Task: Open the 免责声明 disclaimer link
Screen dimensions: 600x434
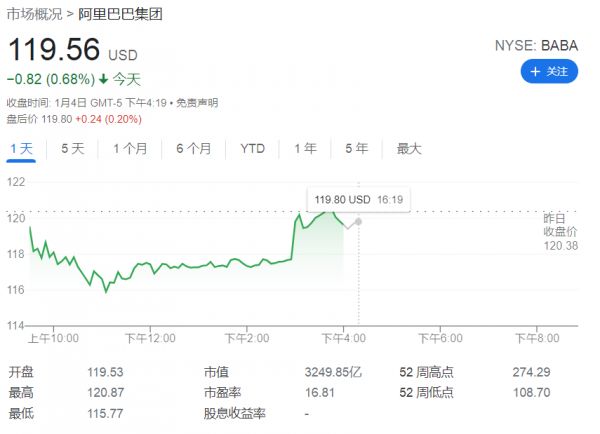Action: (197, 103)
